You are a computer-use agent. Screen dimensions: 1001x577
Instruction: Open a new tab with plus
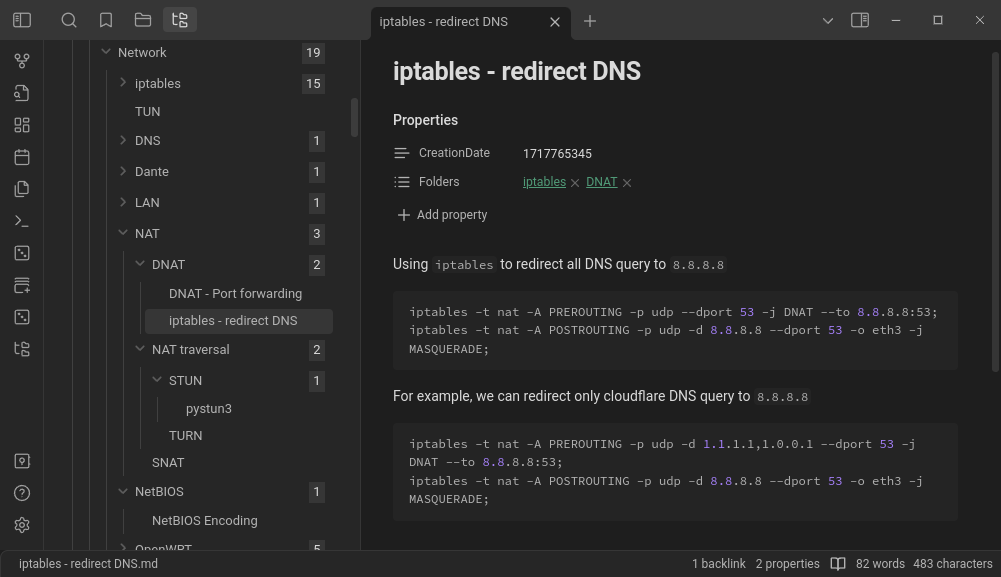(x=590, y=21)
